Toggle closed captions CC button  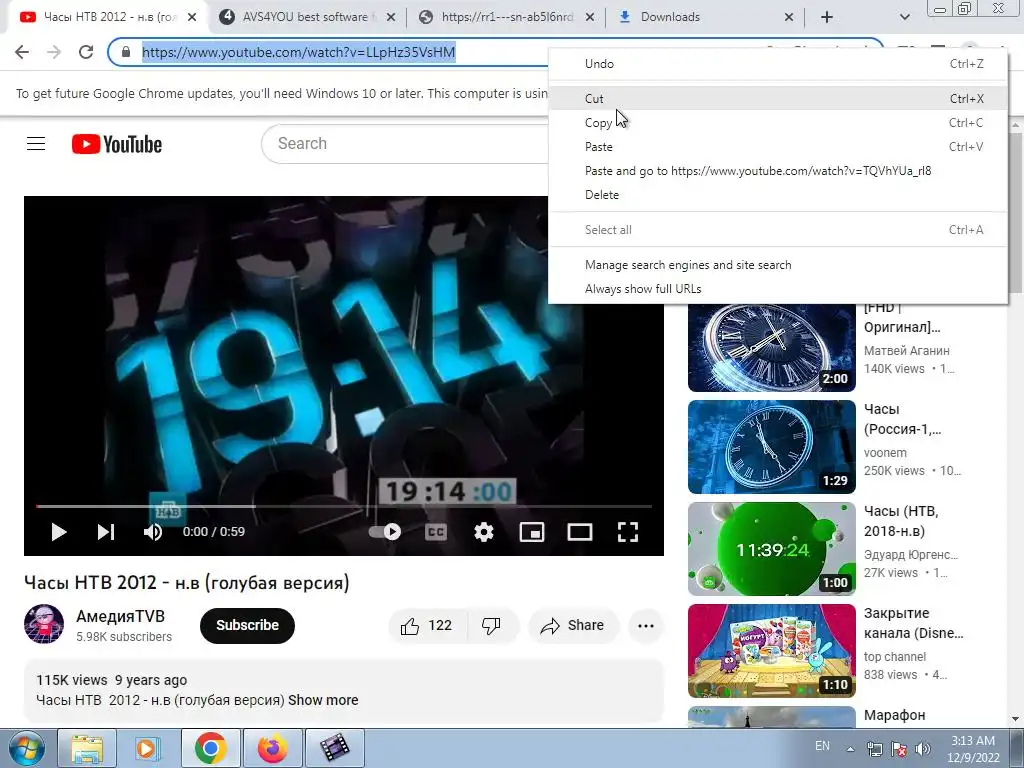[436, 532]
